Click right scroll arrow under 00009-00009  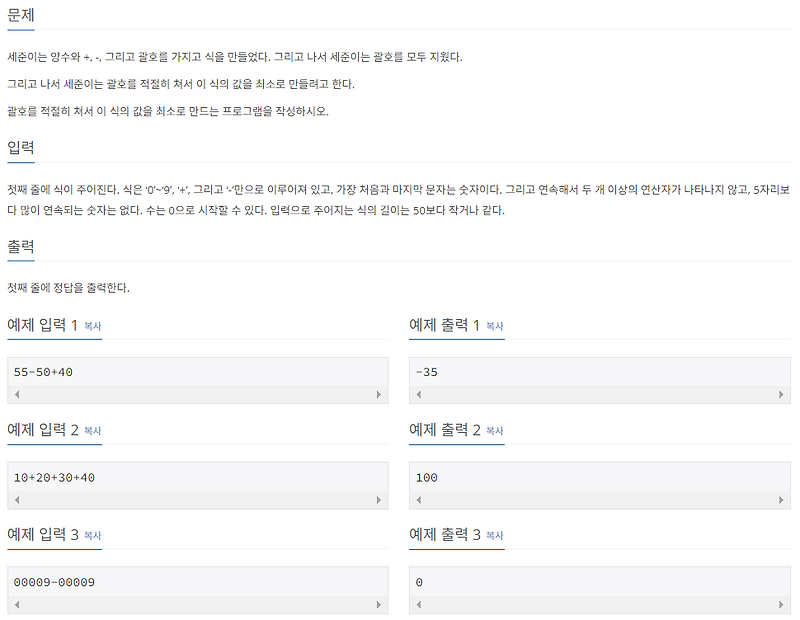click(379, 605)
